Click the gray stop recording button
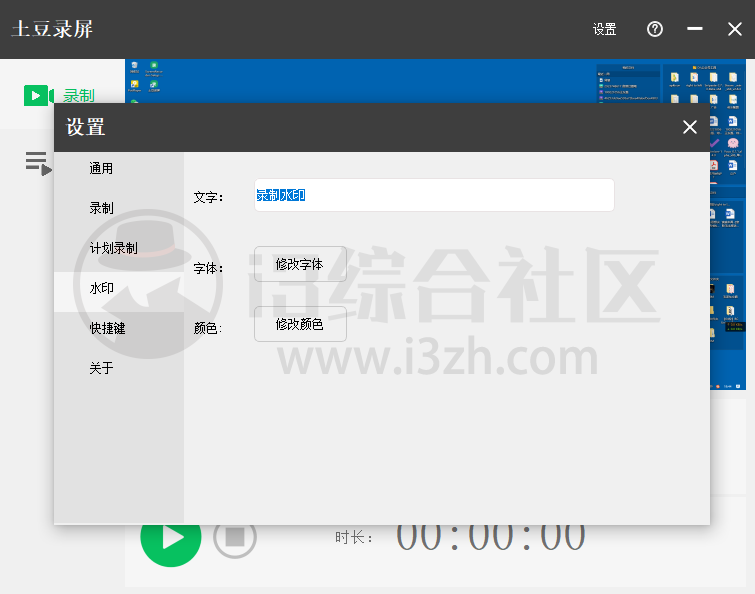Screen dimensions: 755x594 (x=235, y=537)
